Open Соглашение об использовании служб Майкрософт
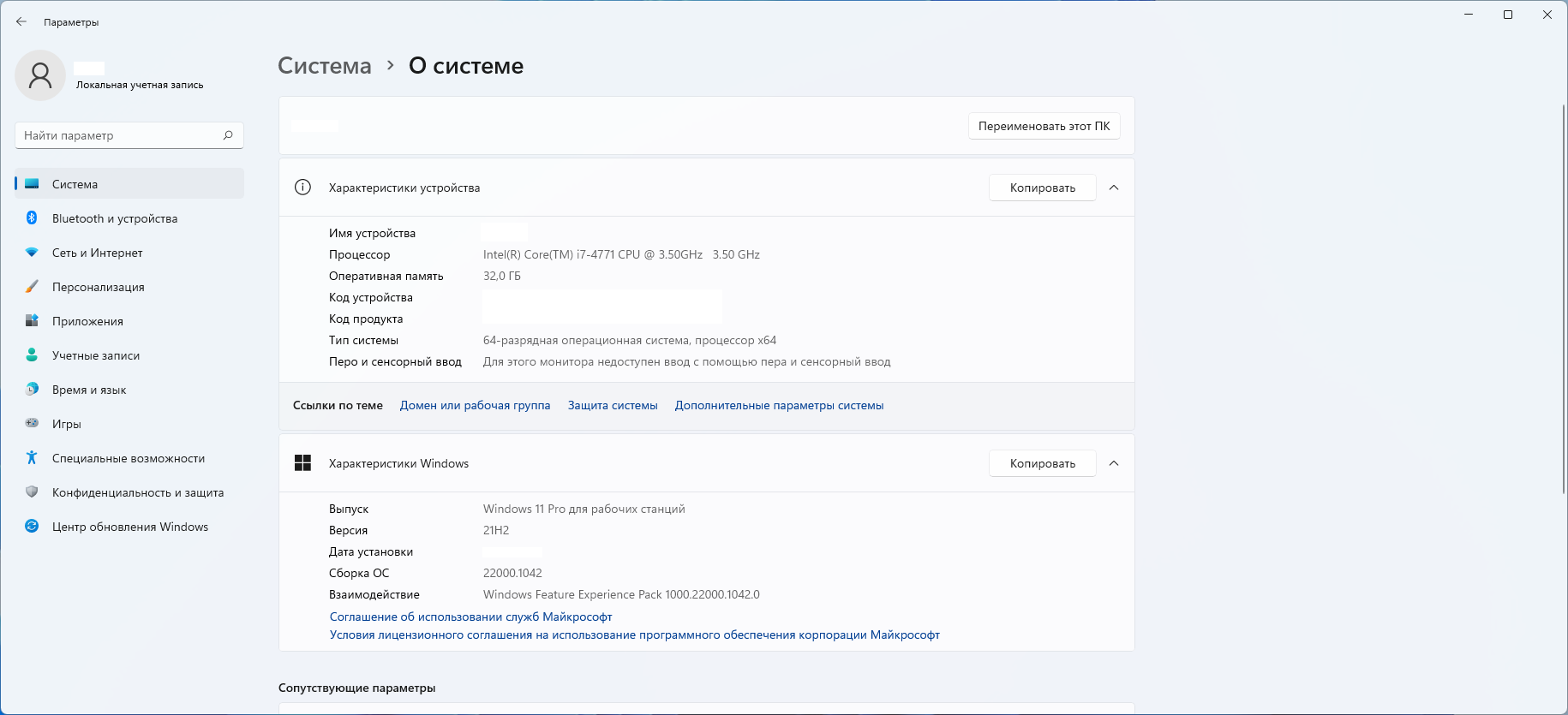This screenshot has height=715, width=1568. click(470, 617)
